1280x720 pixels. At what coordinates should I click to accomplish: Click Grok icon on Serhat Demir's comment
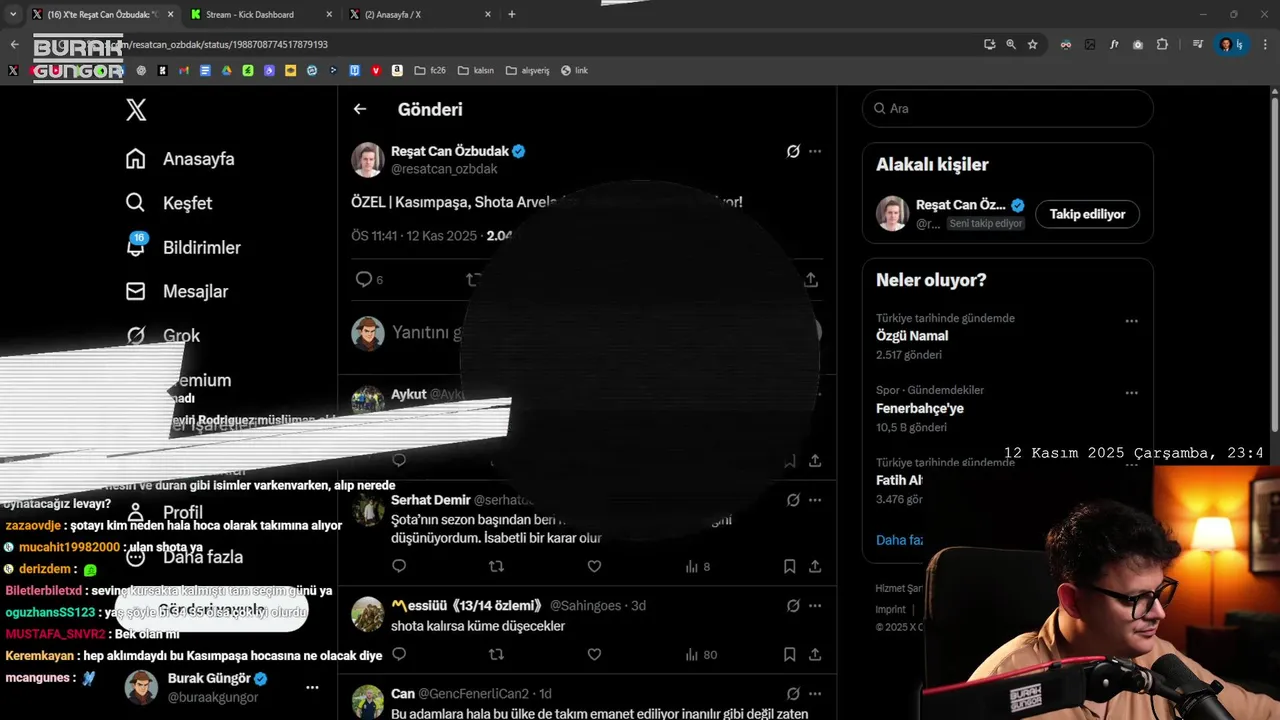pyautogui.click(x=792, y=499)
